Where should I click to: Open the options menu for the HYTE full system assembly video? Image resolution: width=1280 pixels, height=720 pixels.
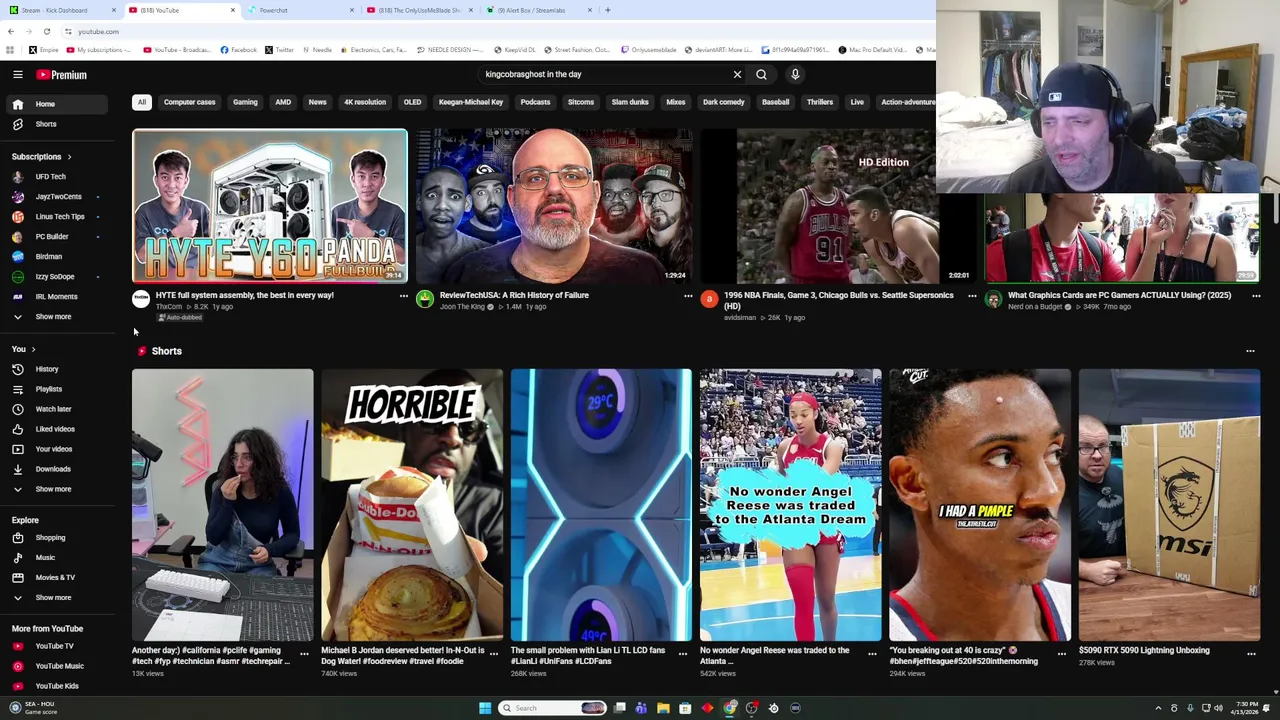[x=404, y=296]
